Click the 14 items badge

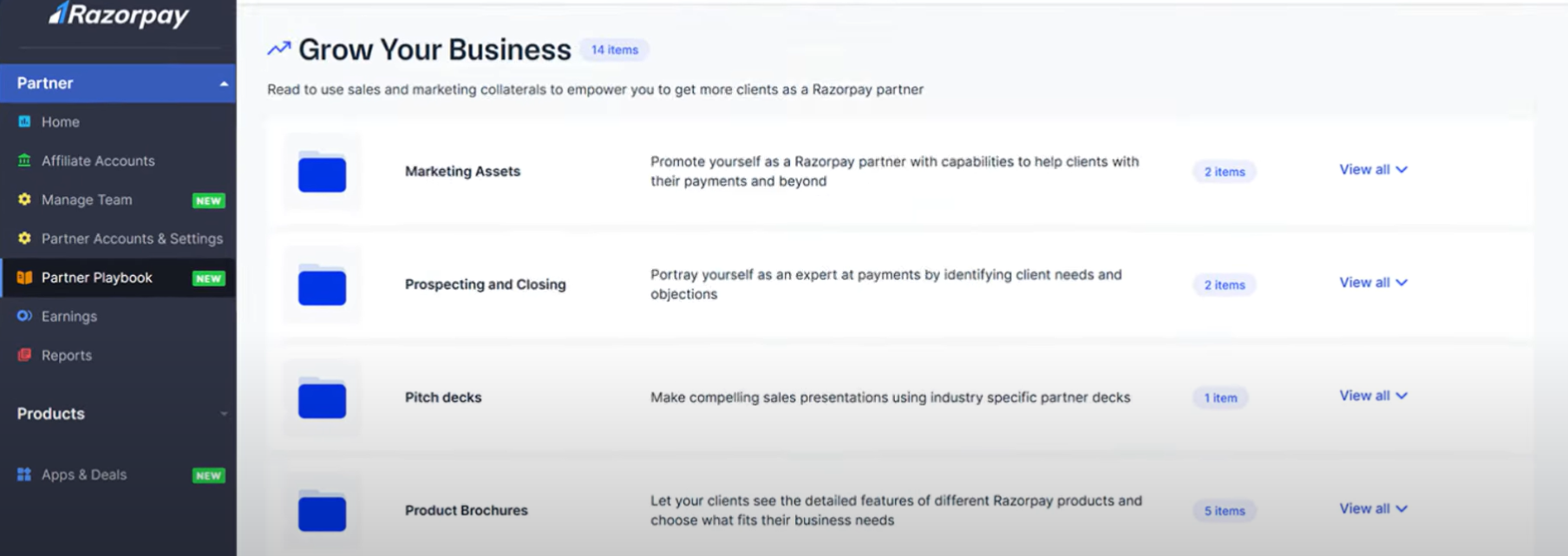tap(614, 50)
